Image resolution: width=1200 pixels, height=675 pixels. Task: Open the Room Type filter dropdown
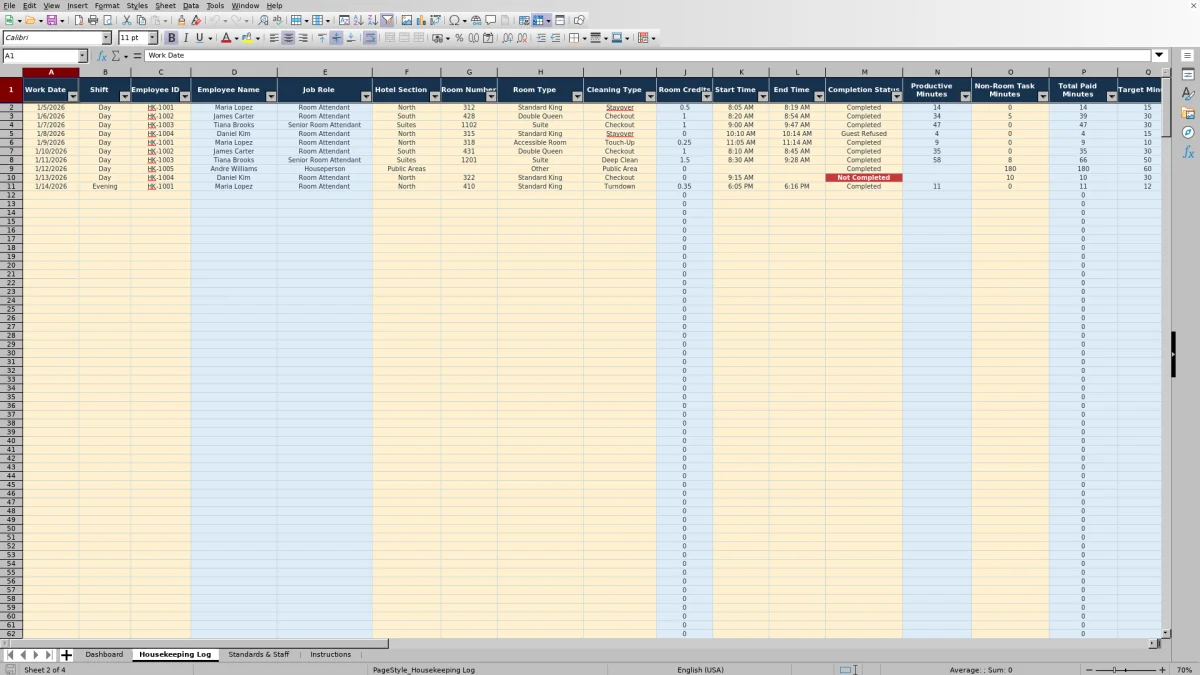578,97
